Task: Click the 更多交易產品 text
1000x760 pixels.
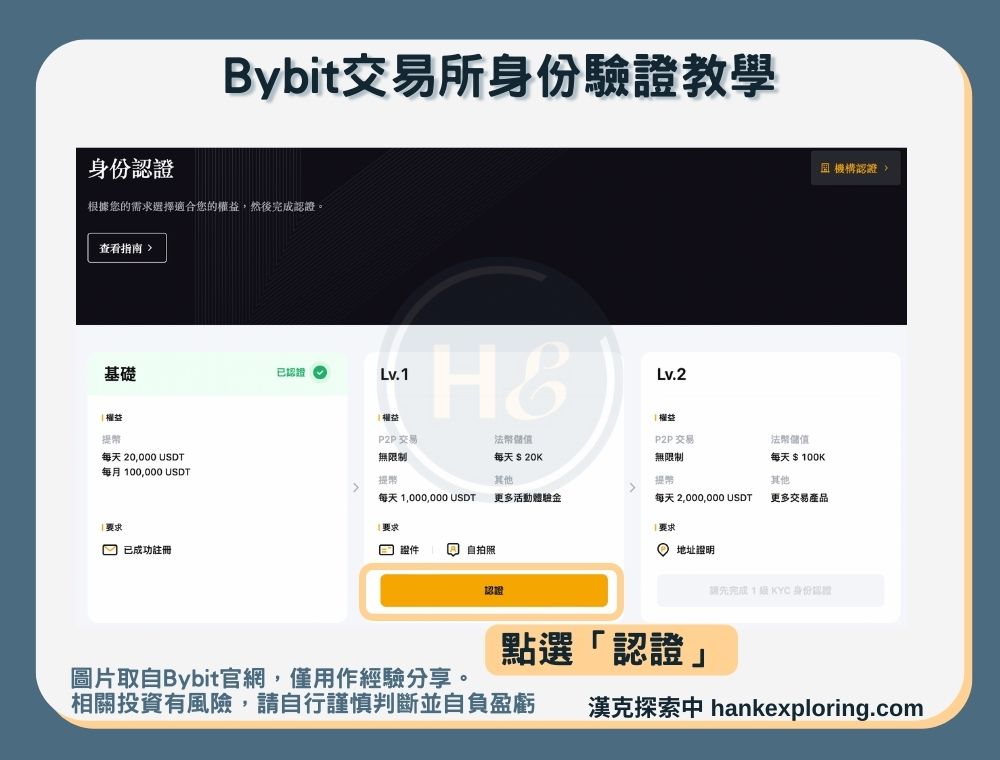Action: click(x=799, y=497)
